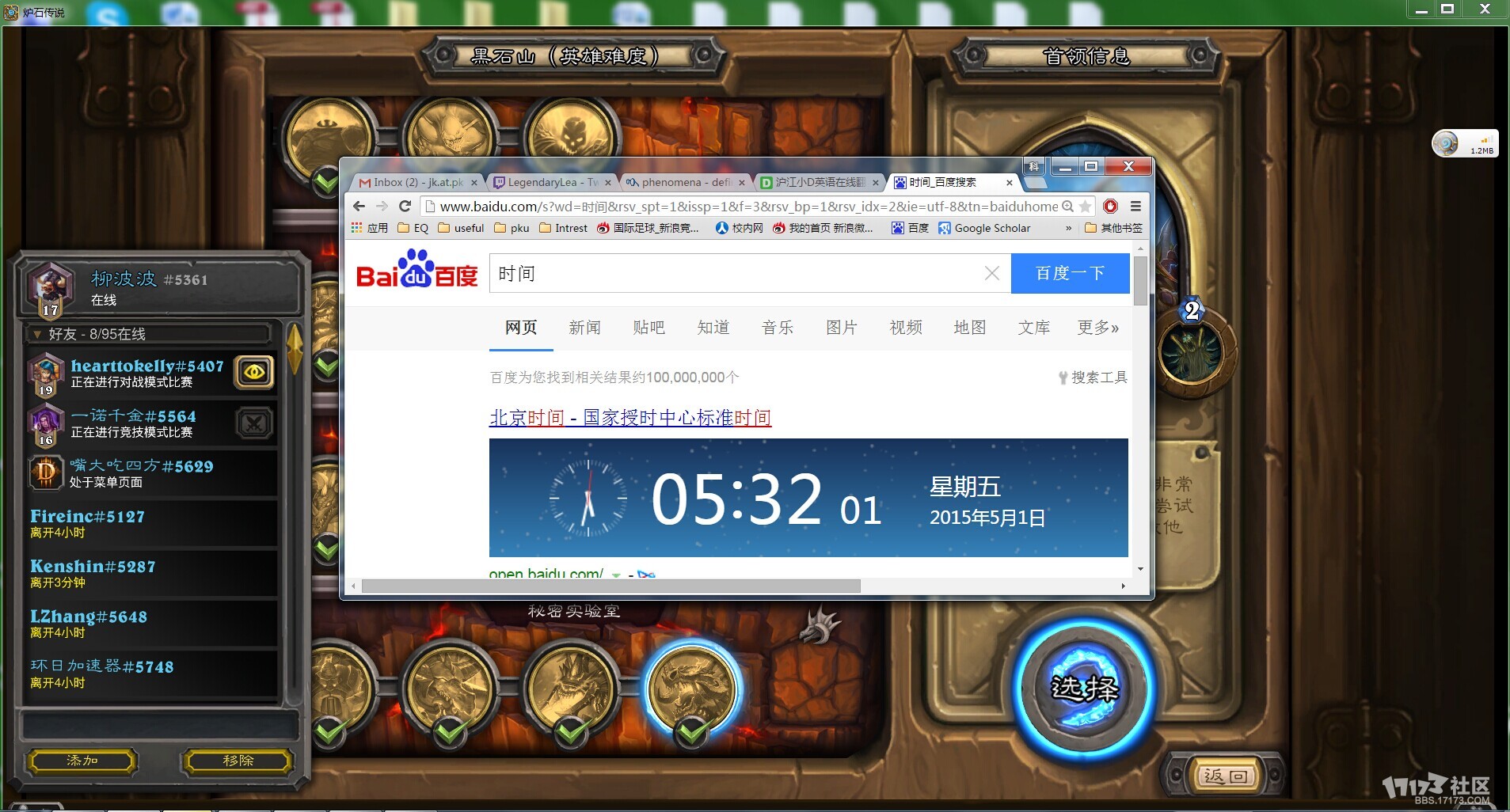Switch to the phenomena definition tab
The height and width of the screenshot is (812, 1510).
point(686,182)
